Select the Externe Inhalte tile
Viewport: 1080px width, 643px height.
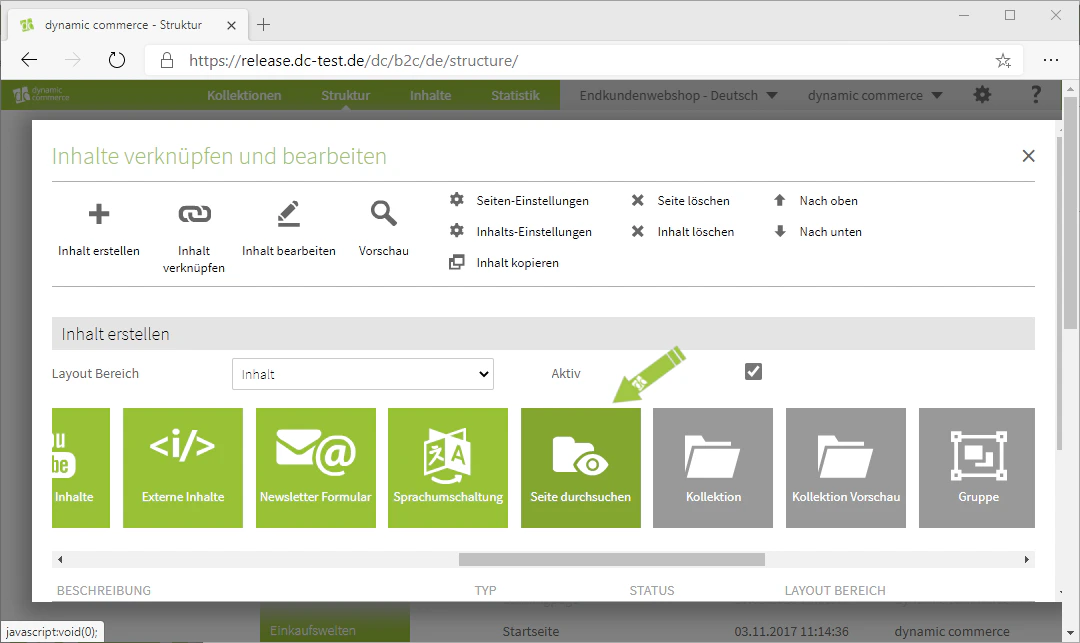point(183,468)
